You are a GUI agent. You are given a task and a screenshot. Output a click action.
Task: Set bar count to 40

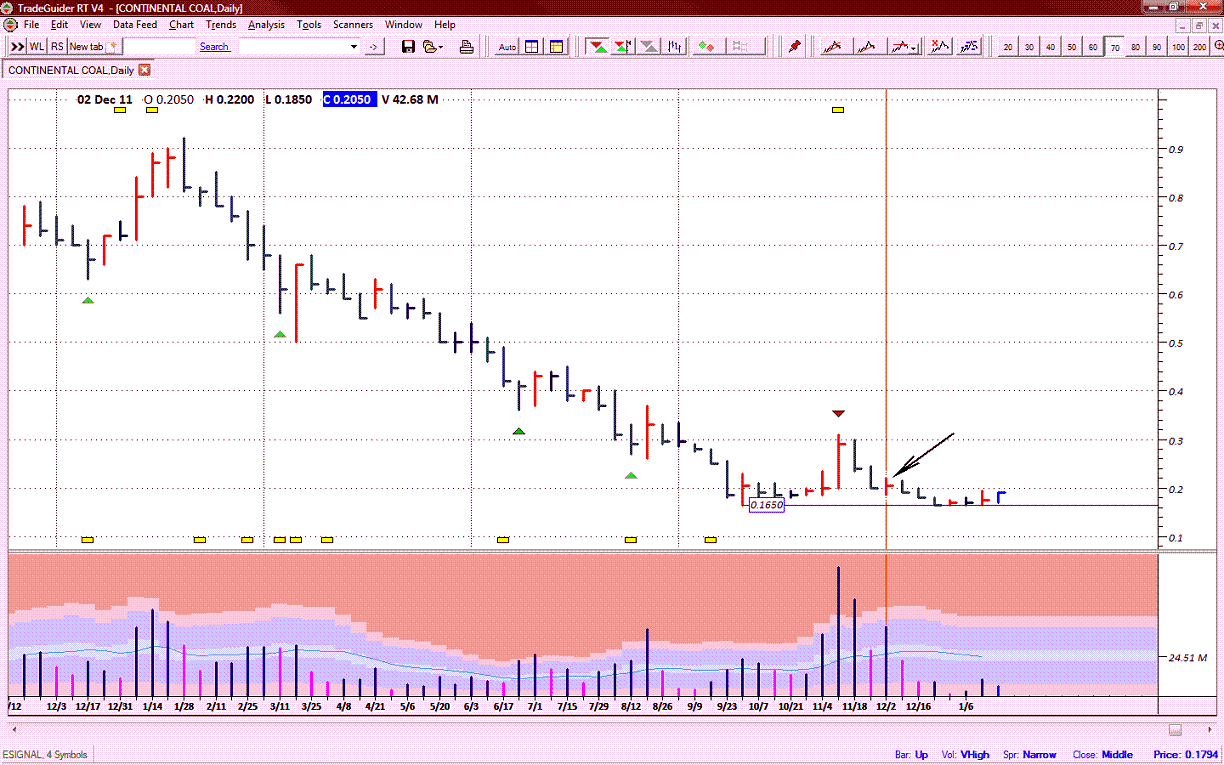1050,47
